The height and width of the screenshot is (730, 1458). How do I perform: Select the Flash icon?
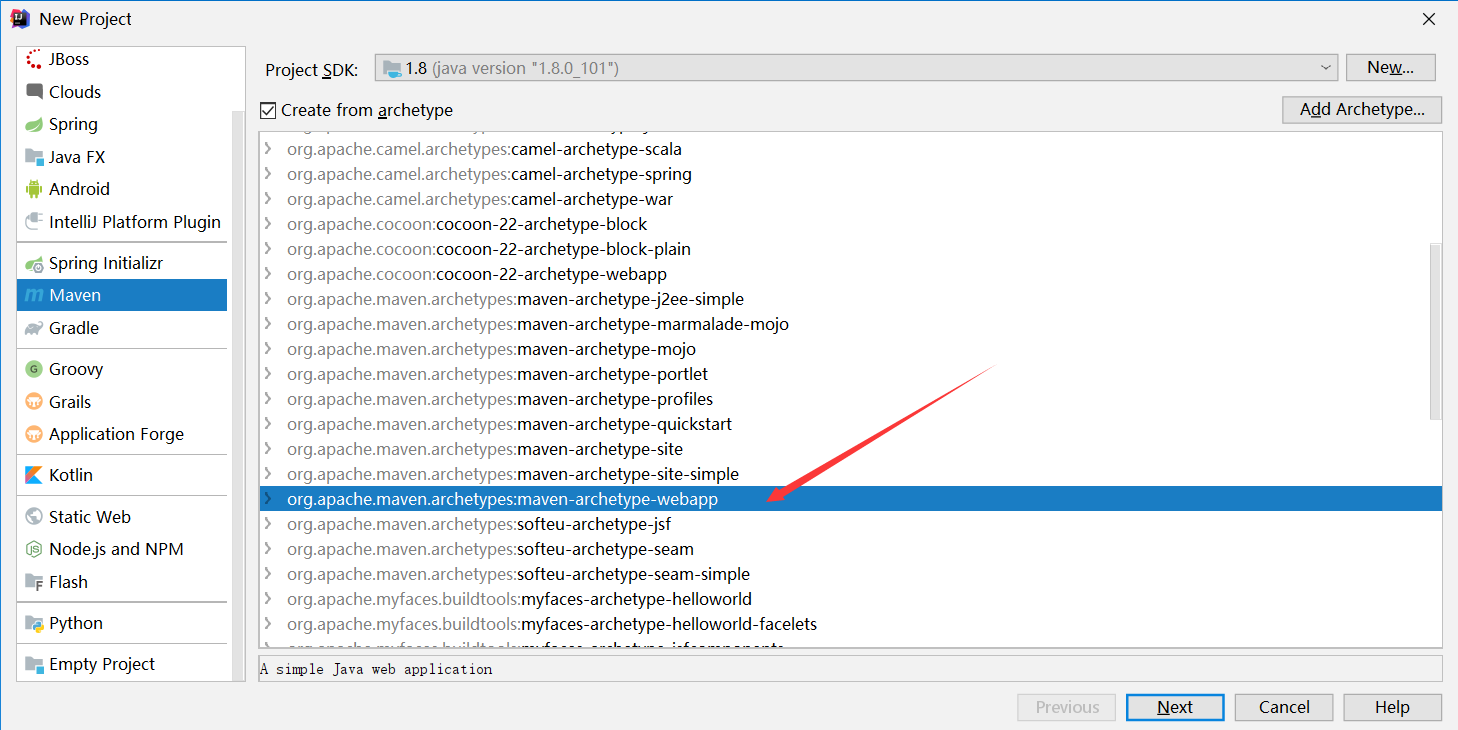point(34,582)
